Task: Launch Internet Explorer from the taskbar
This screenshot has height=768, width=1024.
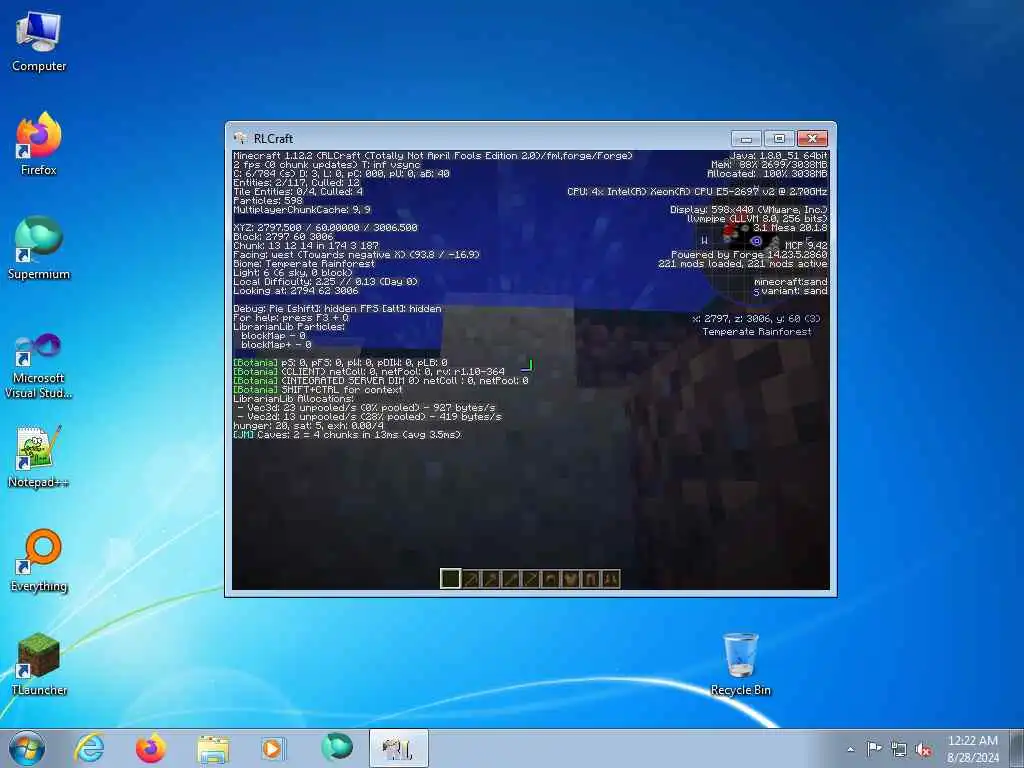Action: click(x=89, y=748)
